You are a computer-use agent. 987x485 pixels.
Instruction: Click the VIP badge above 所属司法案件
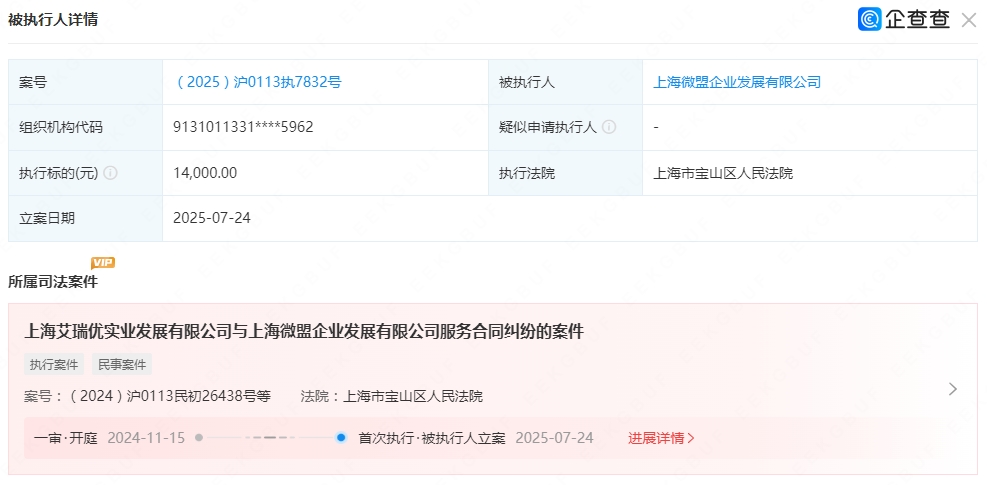coord(103,263)
